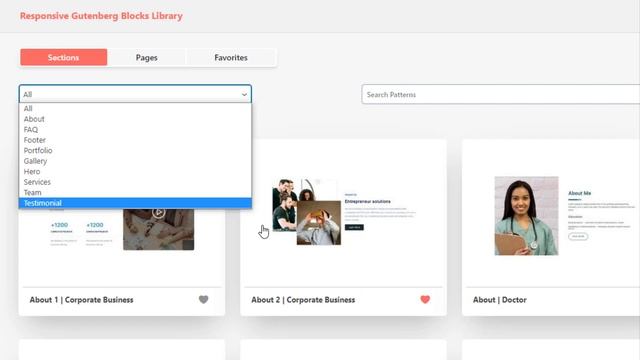Screen dimensions: 640x360
Task: Choose About in the category list
Action: click(135, 119)
